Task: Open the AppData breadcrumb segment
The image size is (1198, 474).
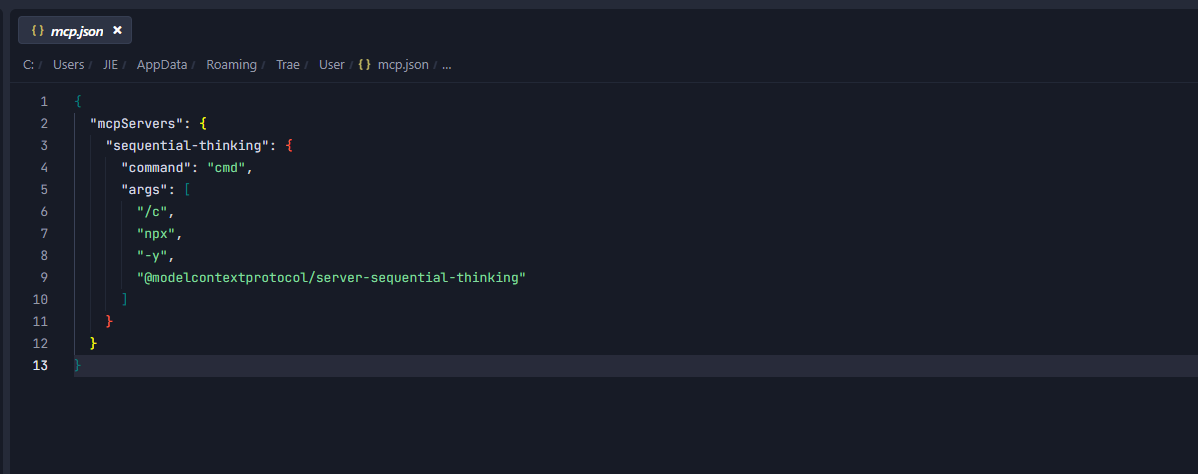Action: click(x=162, y=65)
